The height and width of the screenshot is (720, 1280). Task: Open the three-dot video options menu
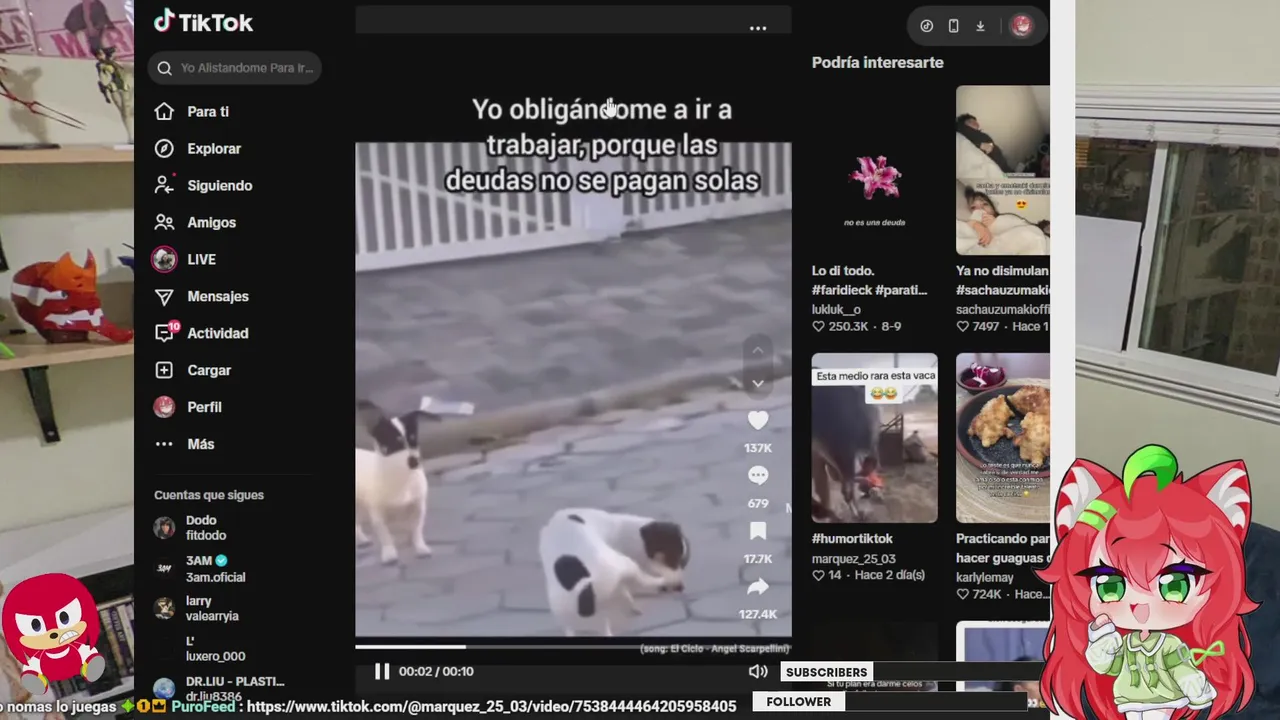pyautogui.click(x=758, y=29)
